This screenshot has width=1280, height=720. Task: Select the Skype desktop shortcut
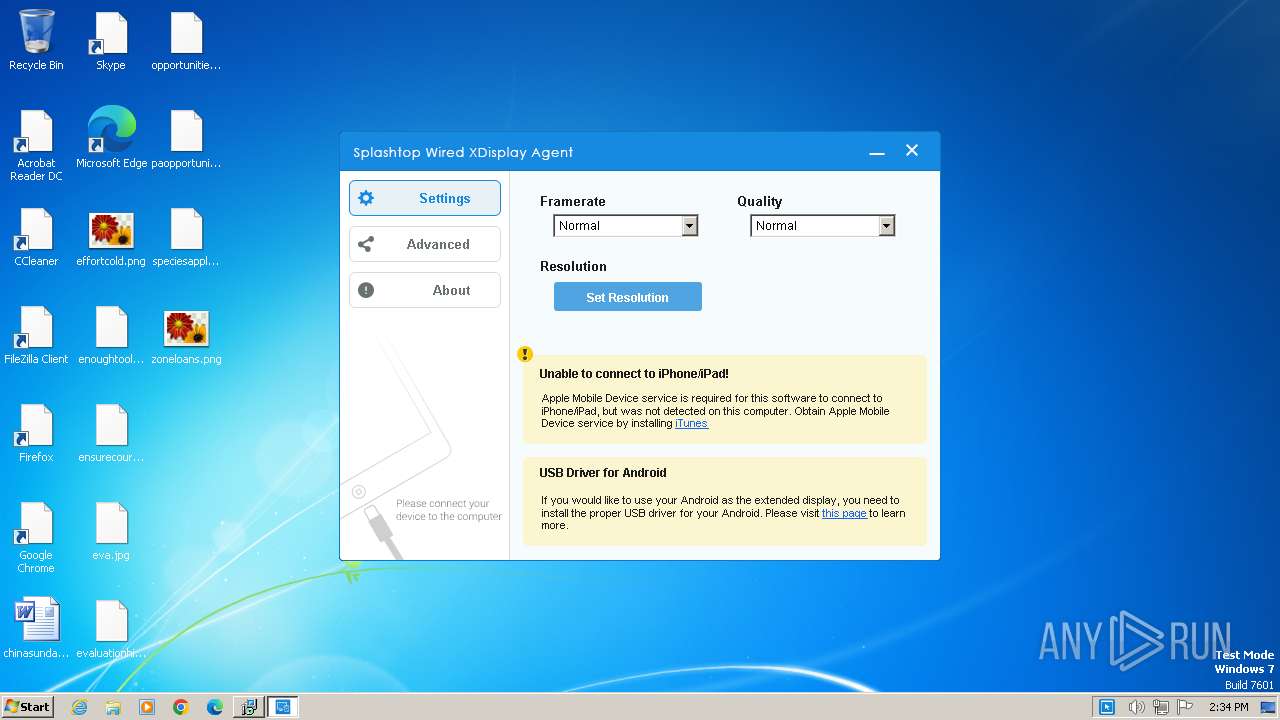point(111,41)
